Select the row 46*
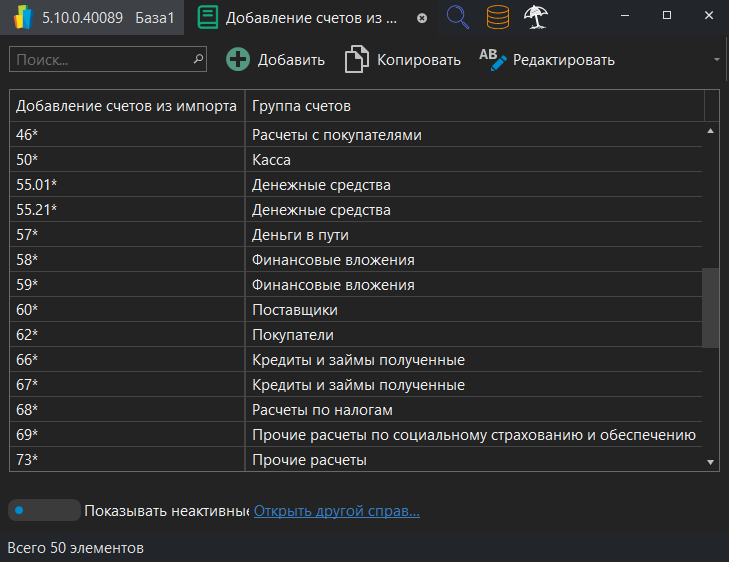Screen dimensions: 729x562 tap(356, 134)
